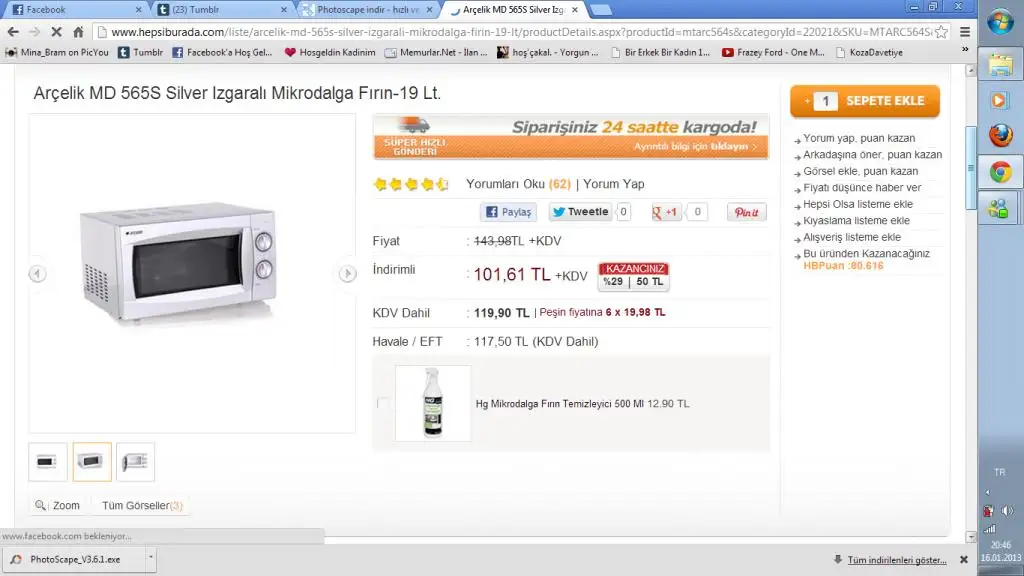Zoom into the product image
The image size is (1024, 576).
tap(57, 505)
